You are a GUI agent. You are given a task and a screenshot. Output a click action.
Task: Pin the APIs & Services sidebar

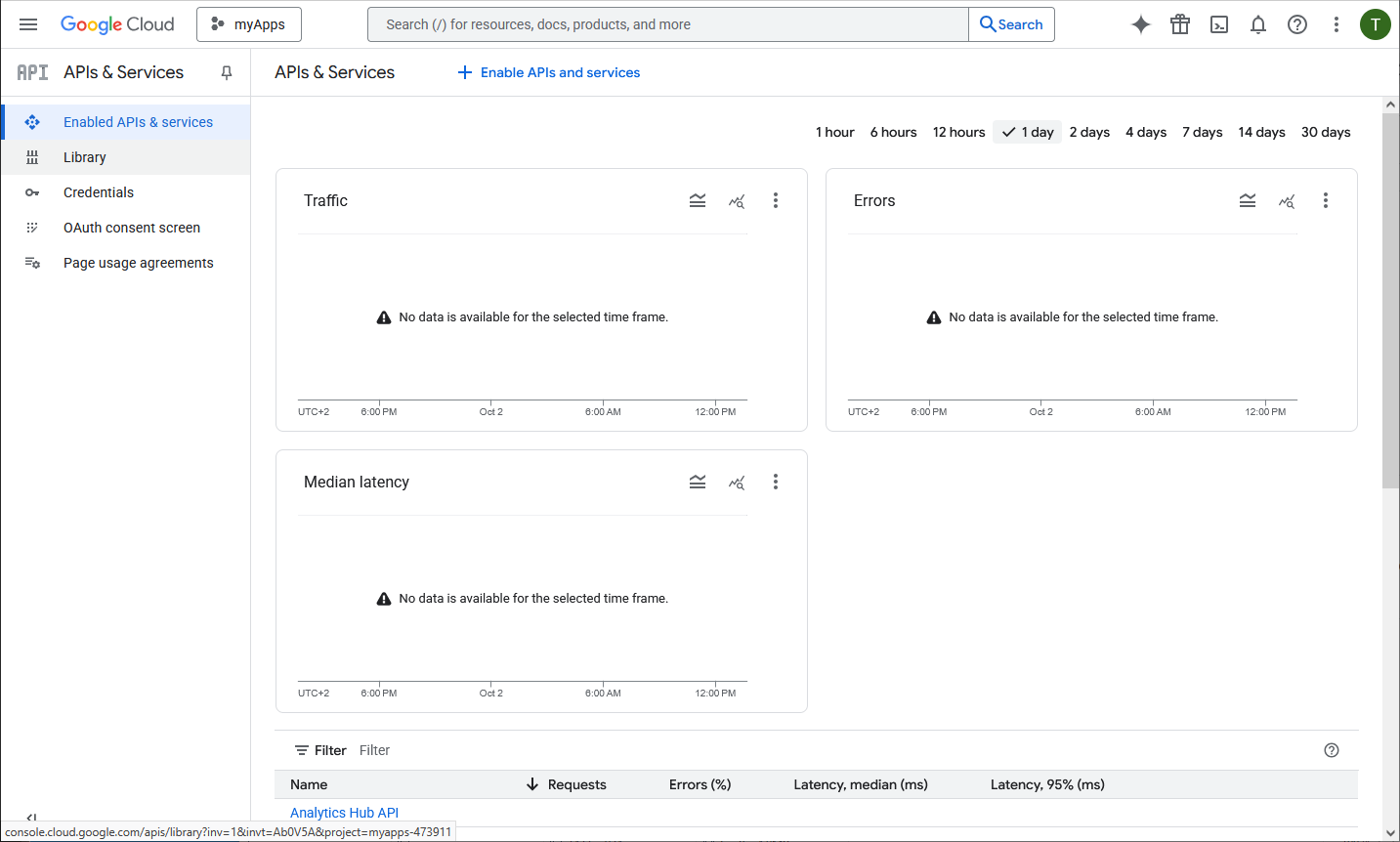227,72
